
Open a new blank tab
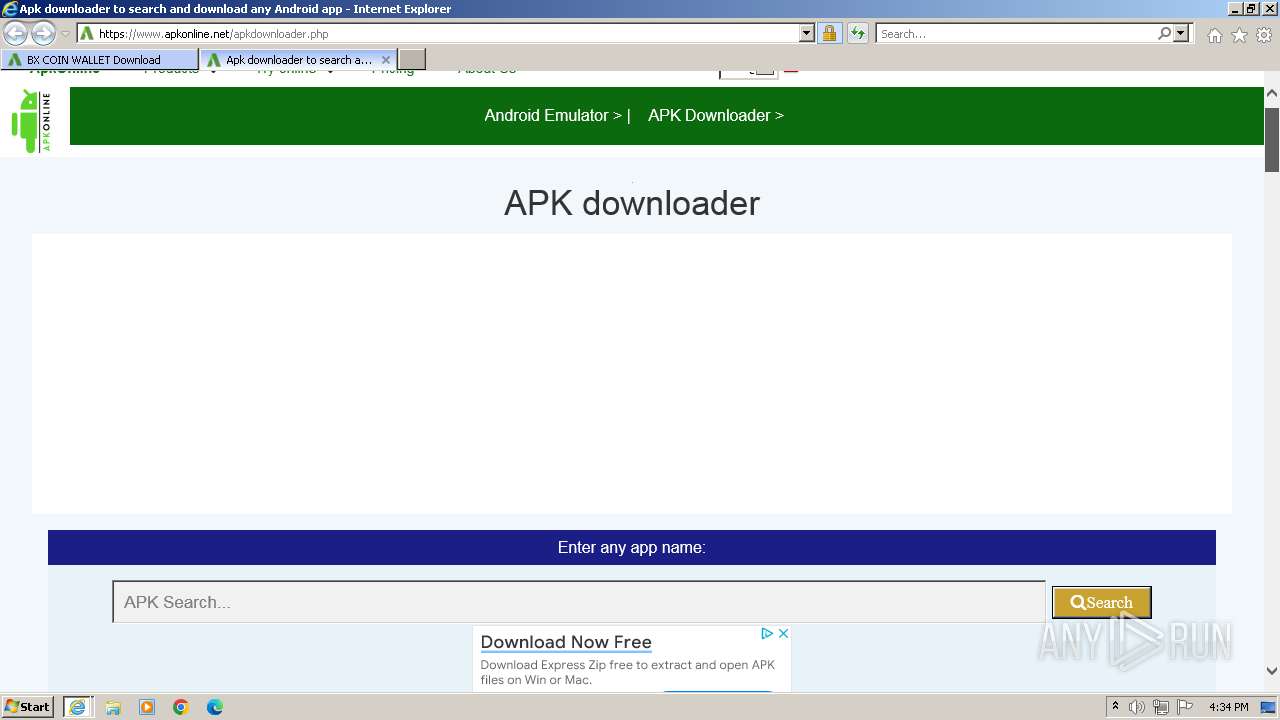pos(412,60)
